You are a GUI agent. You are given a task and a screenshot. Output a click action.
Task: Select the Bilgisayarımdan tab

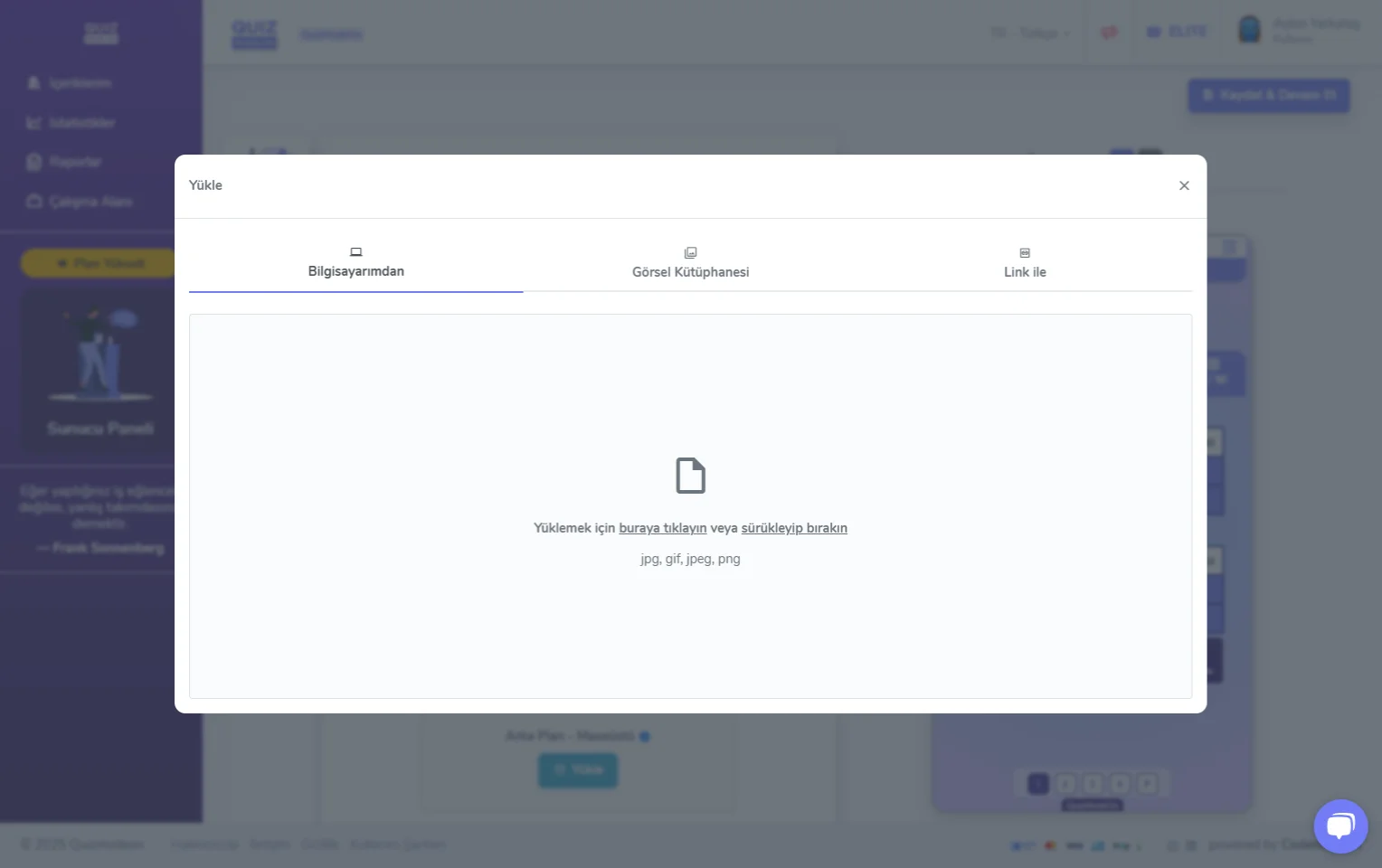pyautogui.click(x=355, y=271)
